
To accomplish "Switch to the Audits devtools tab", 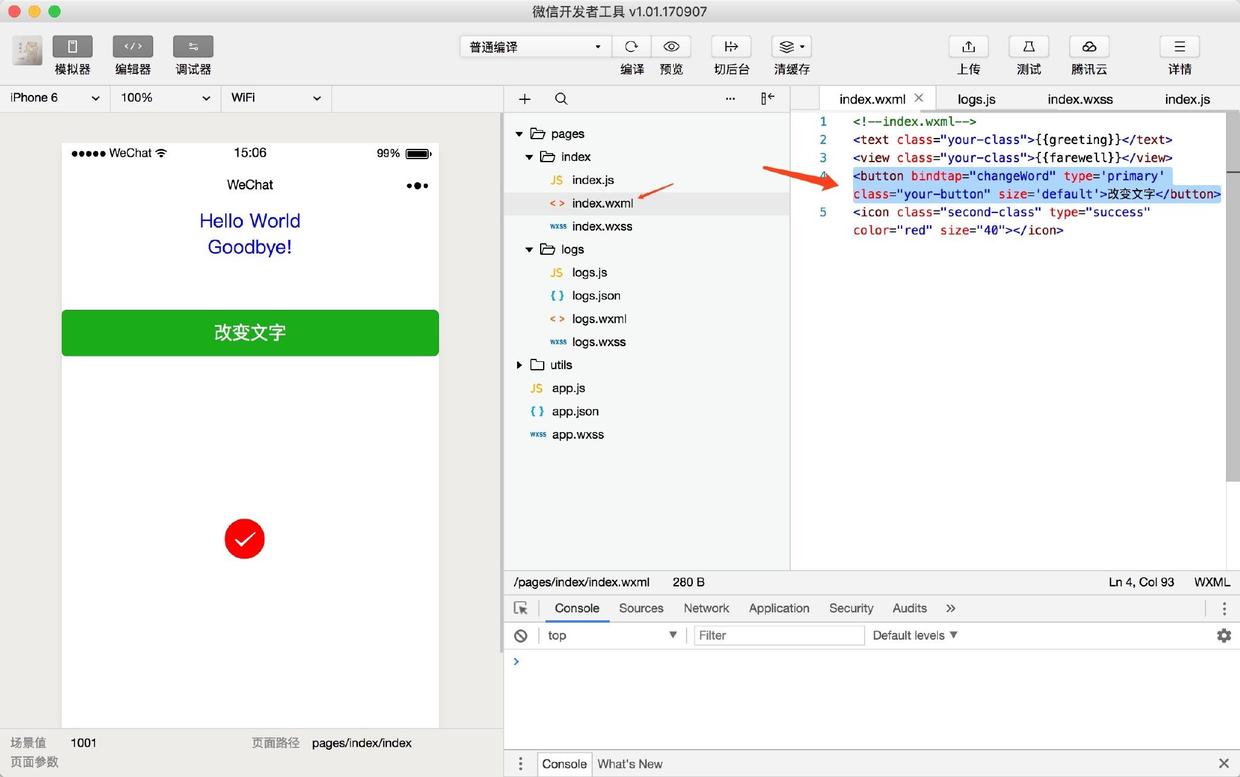I will tap(909, 608).
